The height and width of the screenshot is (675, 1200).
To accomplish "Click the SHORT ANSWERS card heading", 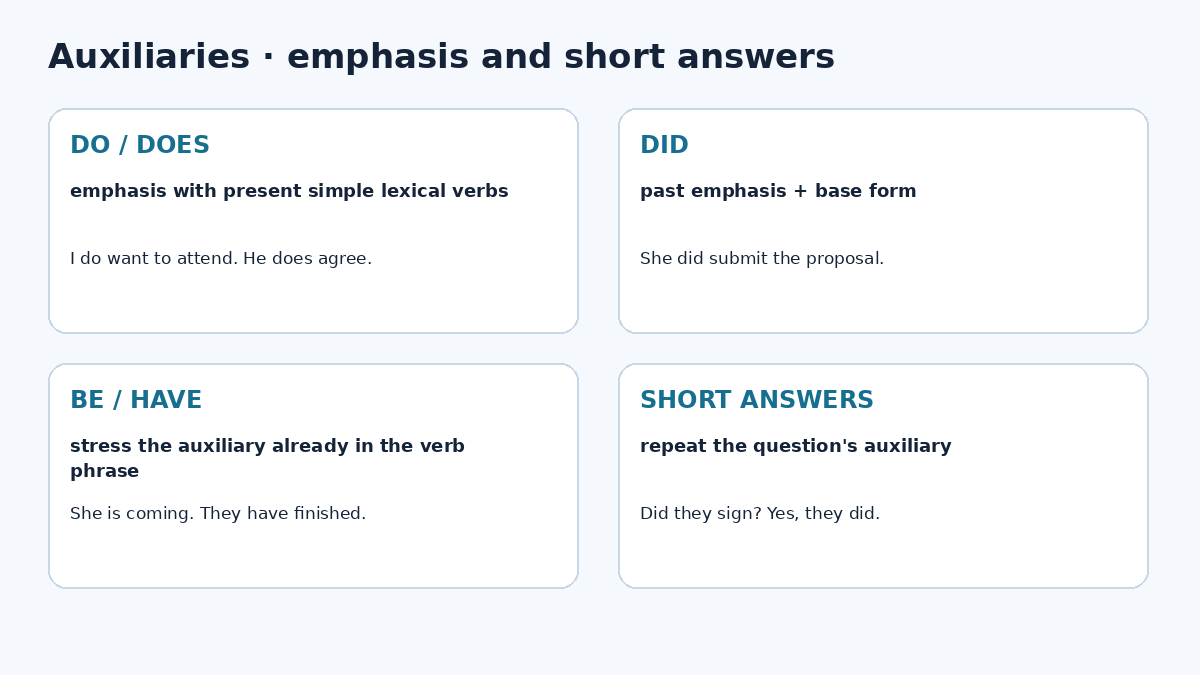I will click(757, 401).
